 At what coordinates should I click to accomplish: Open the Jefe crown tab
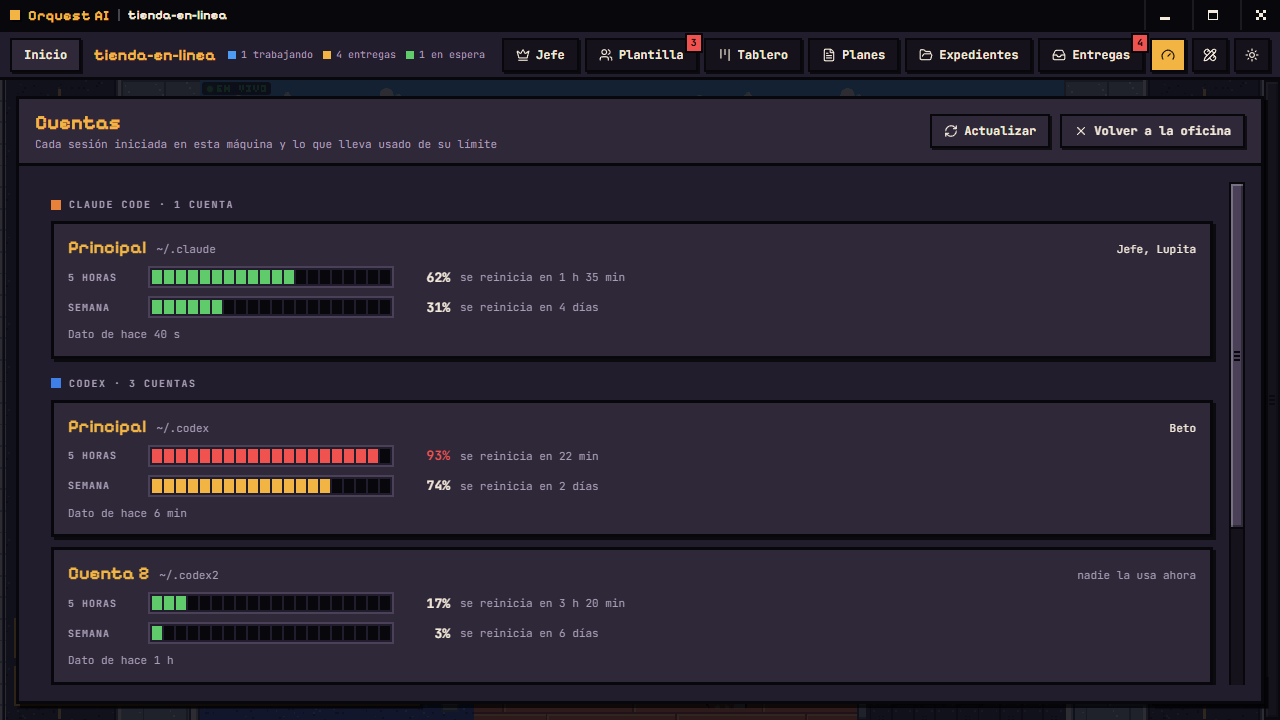[x=540, y=55]
